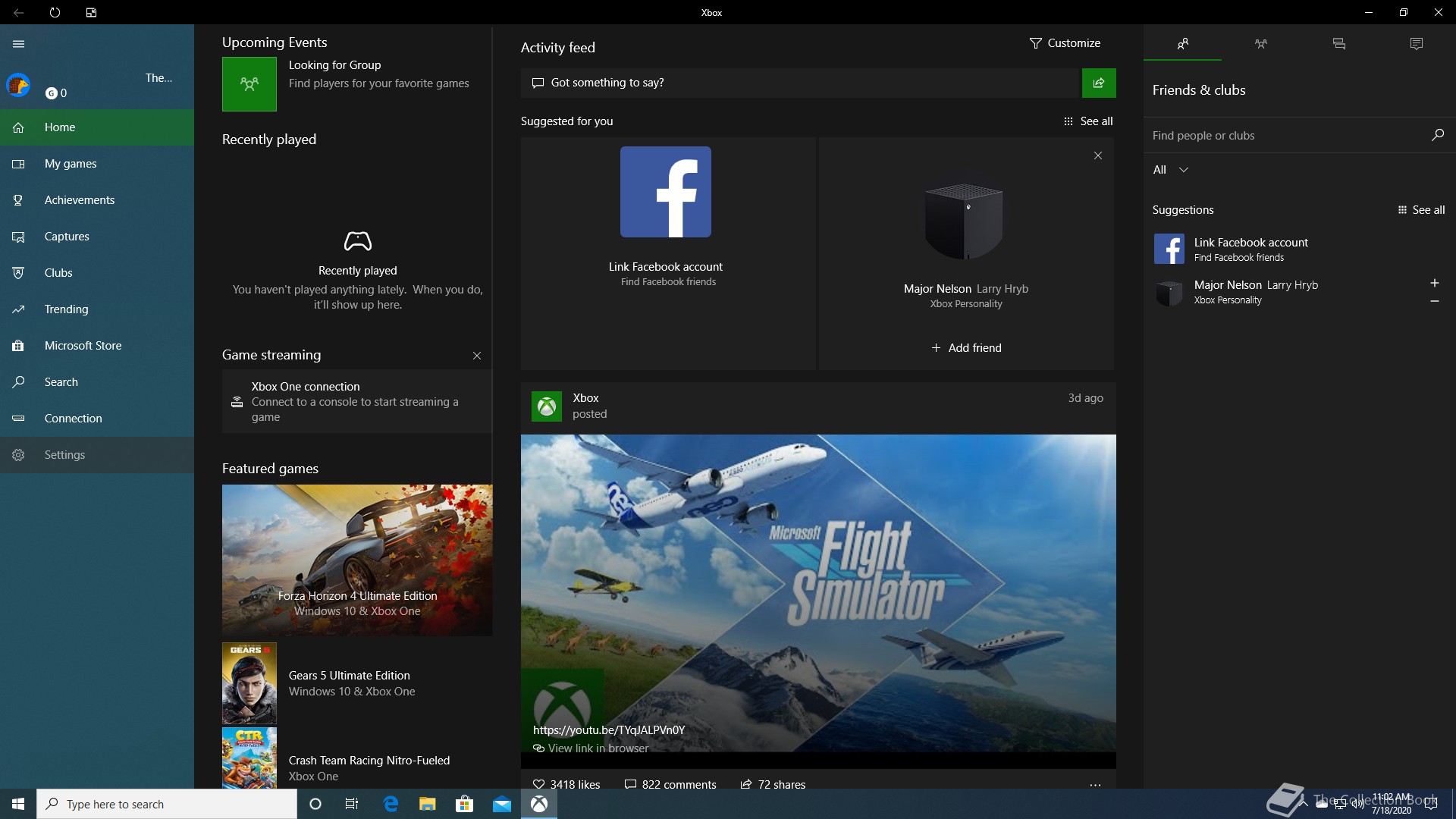Switch to Parties tab icon
Viewport: 1456px width, 819px height.
pos(1260,44)
